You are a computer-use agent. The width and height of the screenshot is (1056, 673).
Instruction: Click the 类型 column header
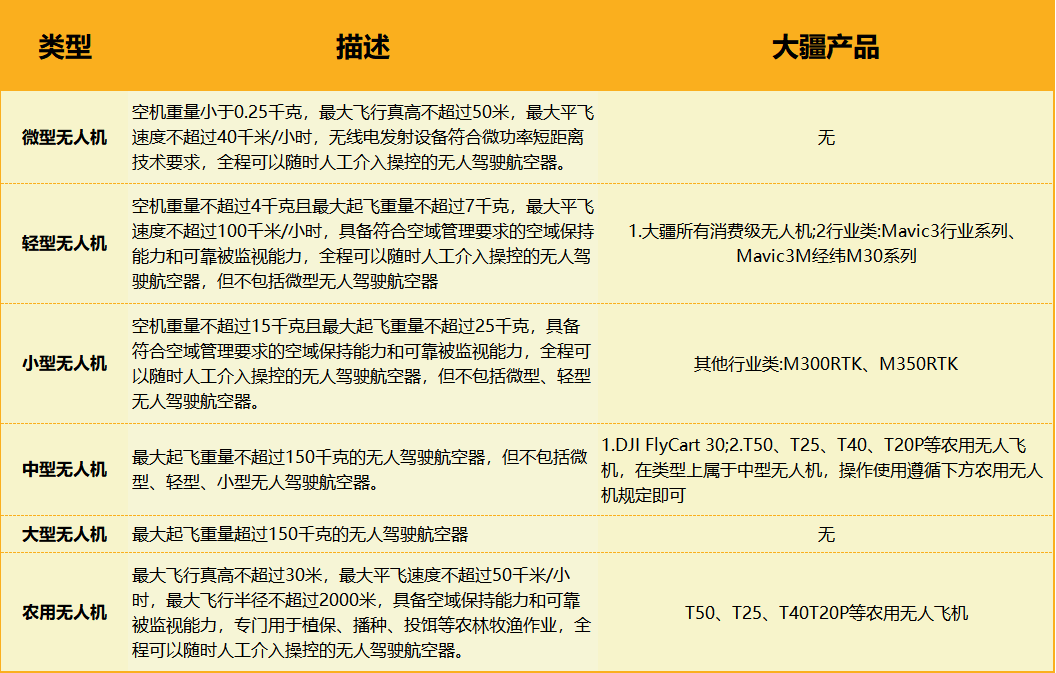click(65, 47)
